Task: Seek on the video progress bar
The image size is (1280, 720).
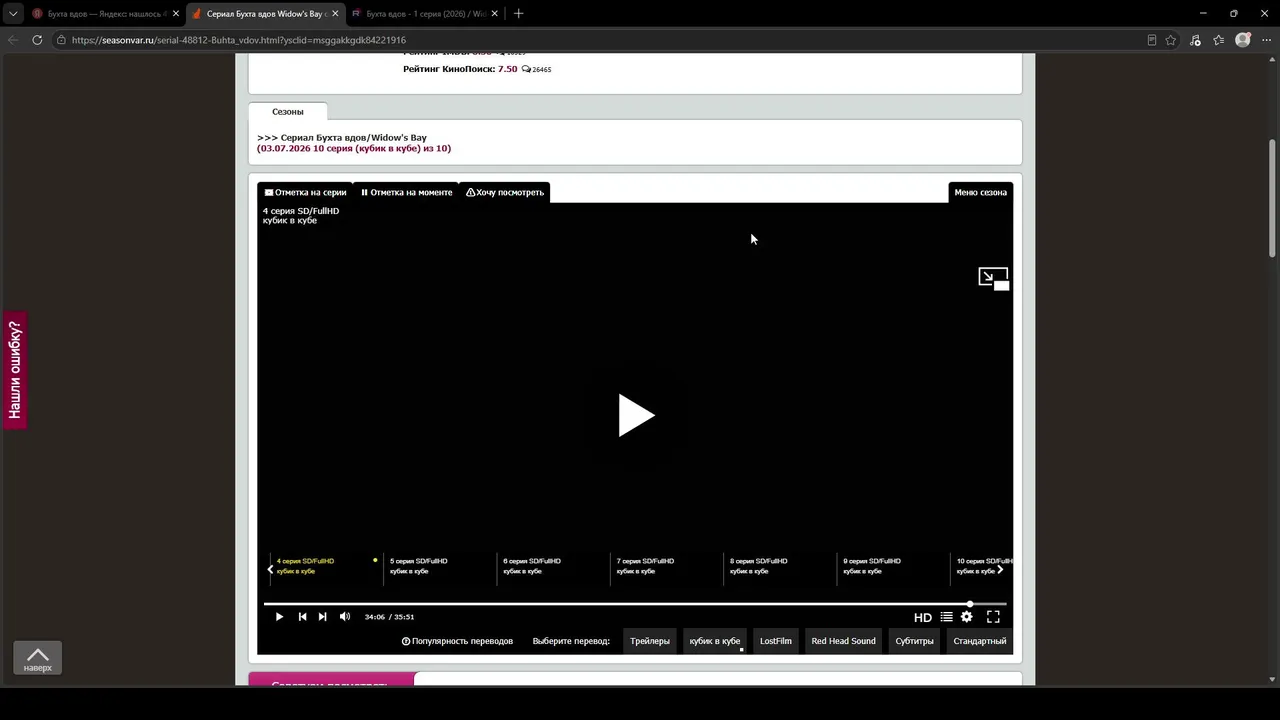Action: point(635,604)
